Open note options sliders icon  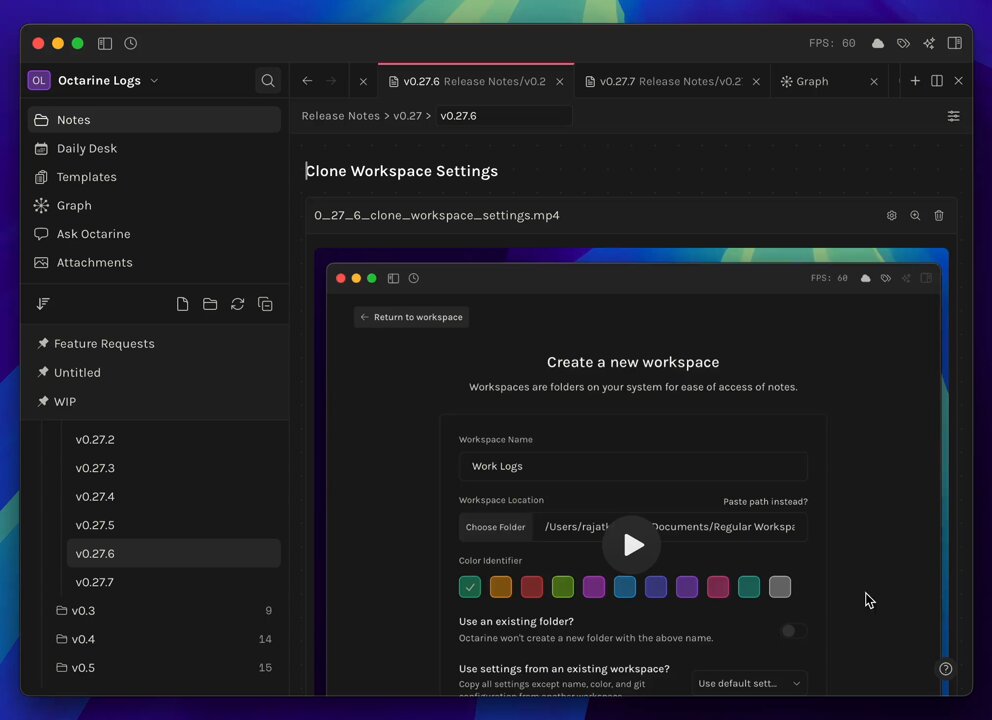pos(953,116)
